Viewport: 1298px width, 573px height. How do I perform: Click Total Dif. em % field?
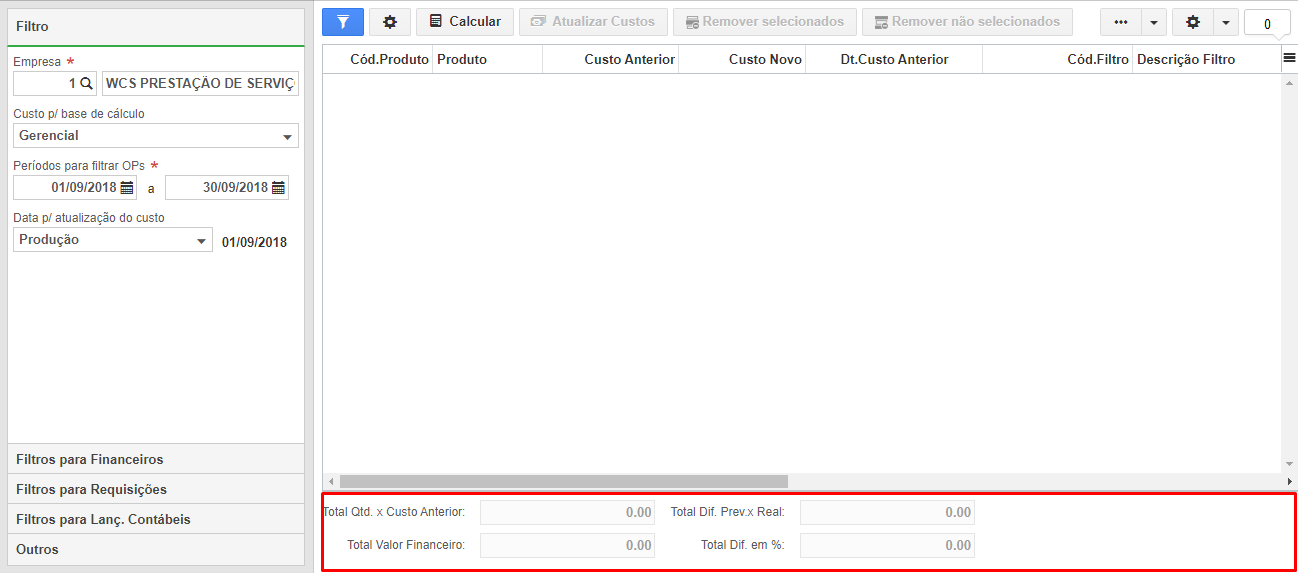click(x=887, y=545)
